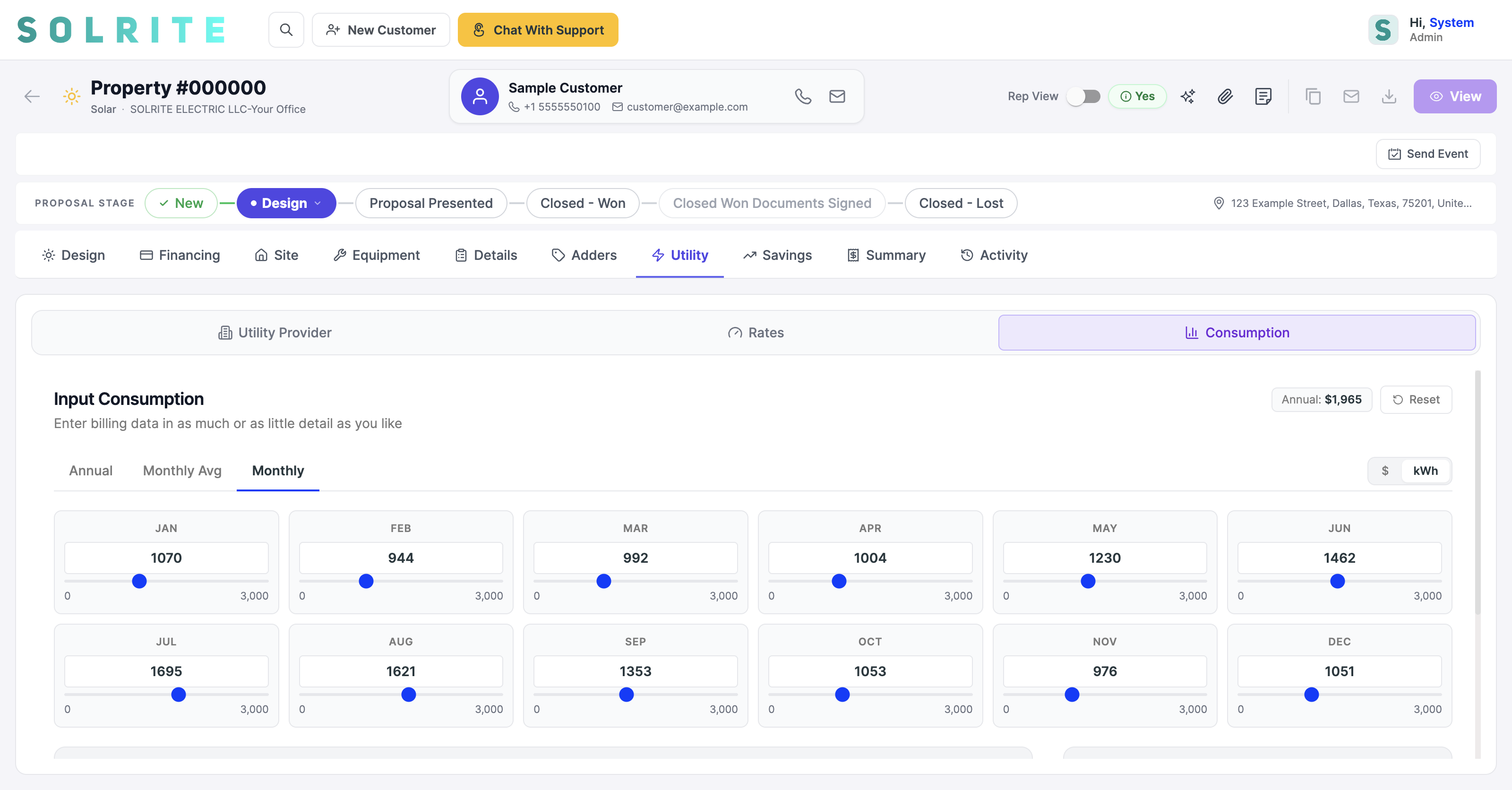Screen dimensions: 1512x790
Task: Open the Site tab
Action: 276,255
